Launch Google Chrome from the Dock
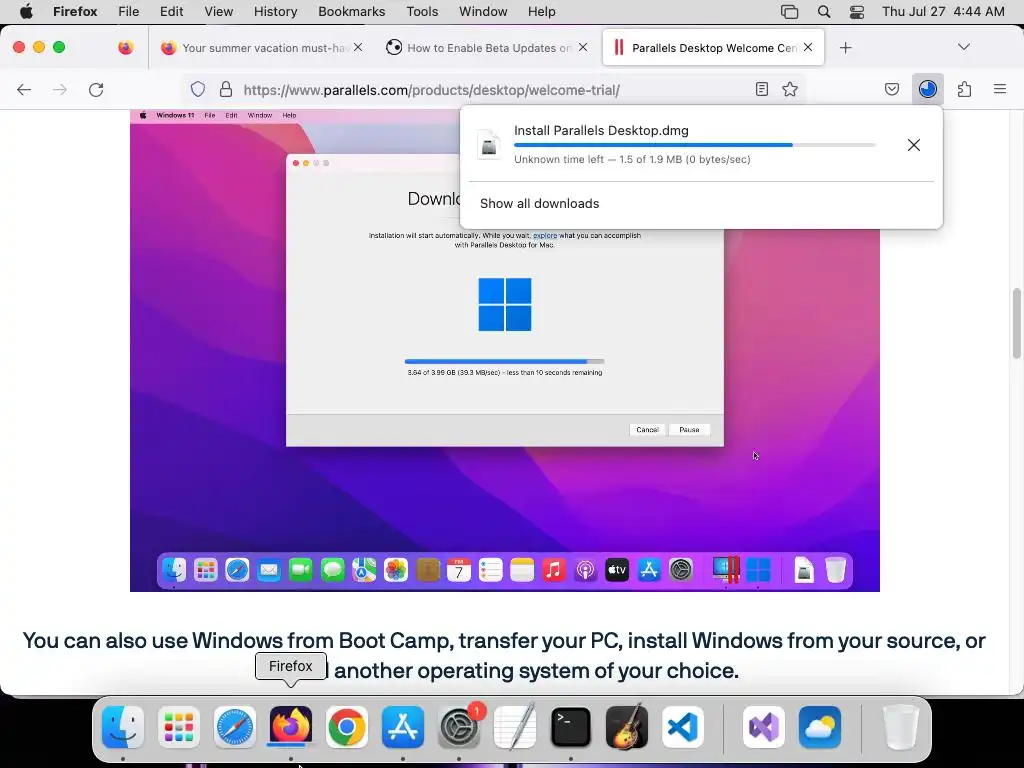Screen dimensions: 1024x768 (x=347, y=727)
